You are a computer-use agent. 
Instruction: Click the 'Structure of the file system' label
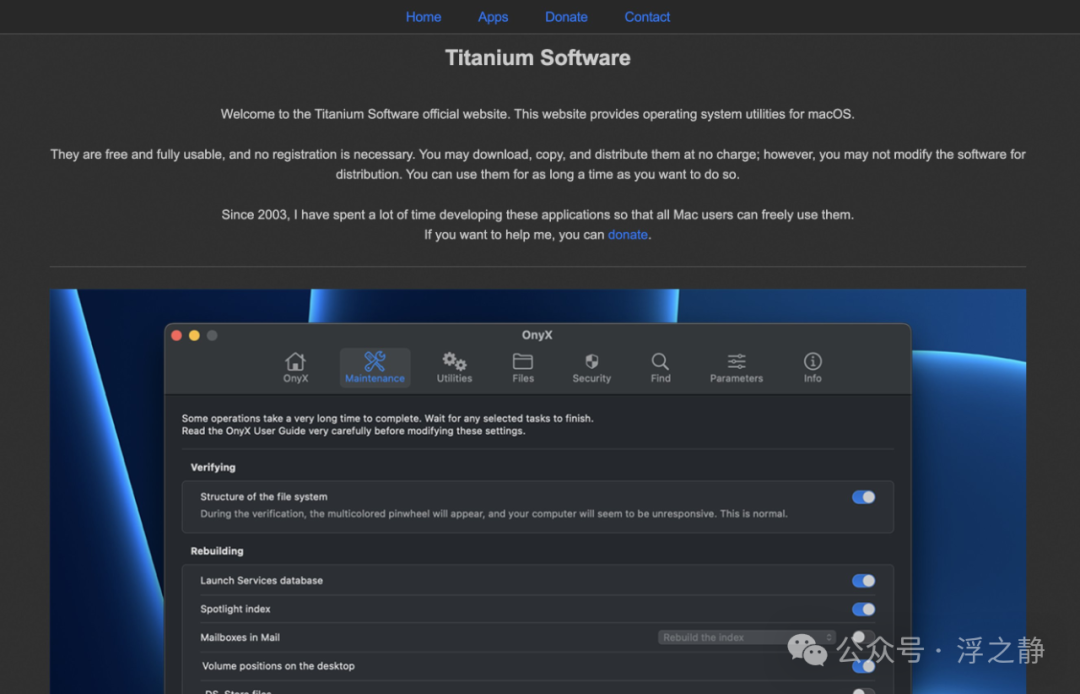(x=264, y=497)
